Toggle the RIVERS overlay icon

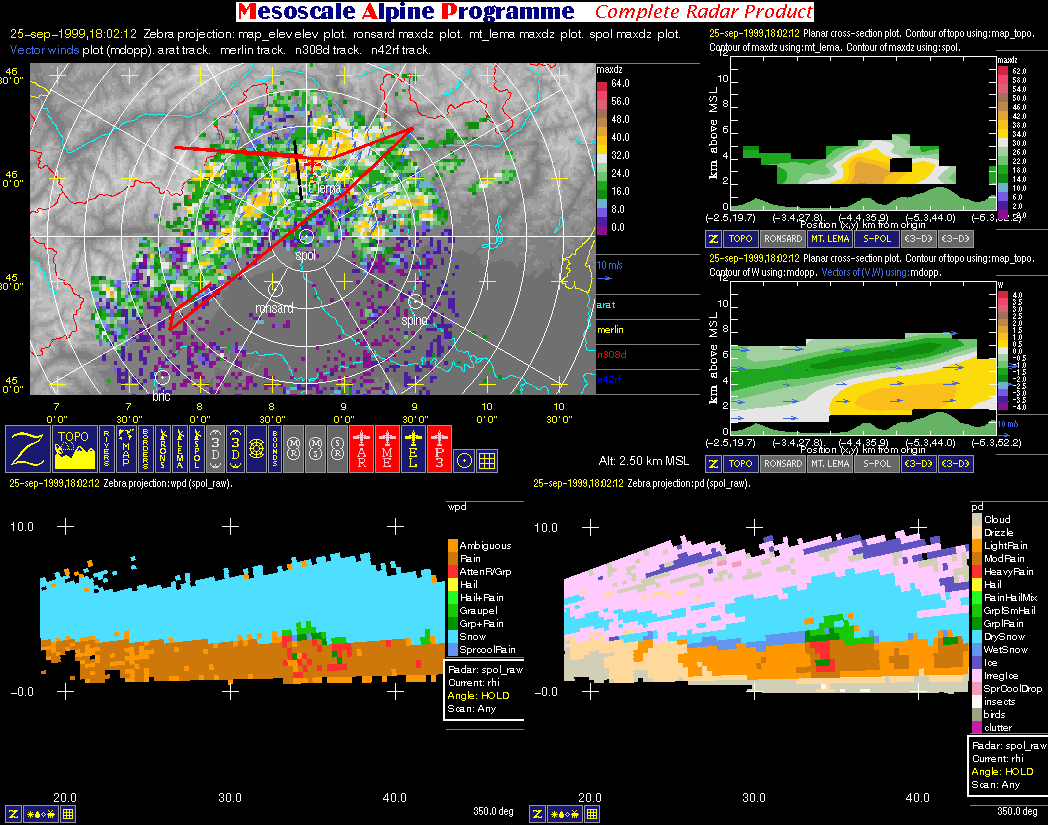(106, 449)
